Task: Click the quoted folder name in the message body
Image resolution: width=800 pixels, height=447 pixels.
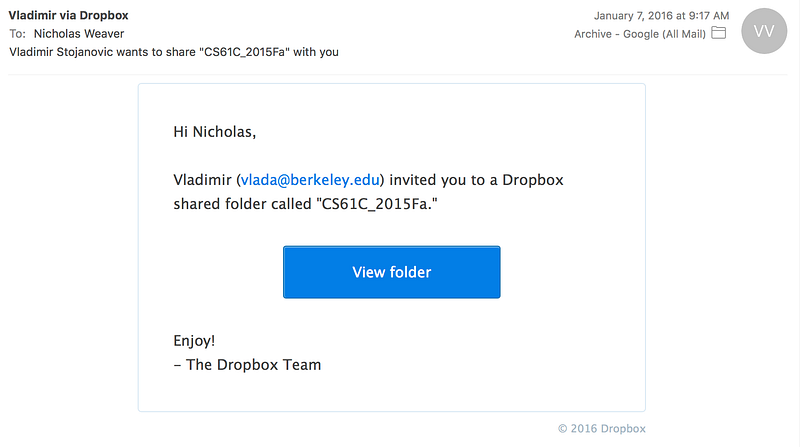Action: [378, 204]
